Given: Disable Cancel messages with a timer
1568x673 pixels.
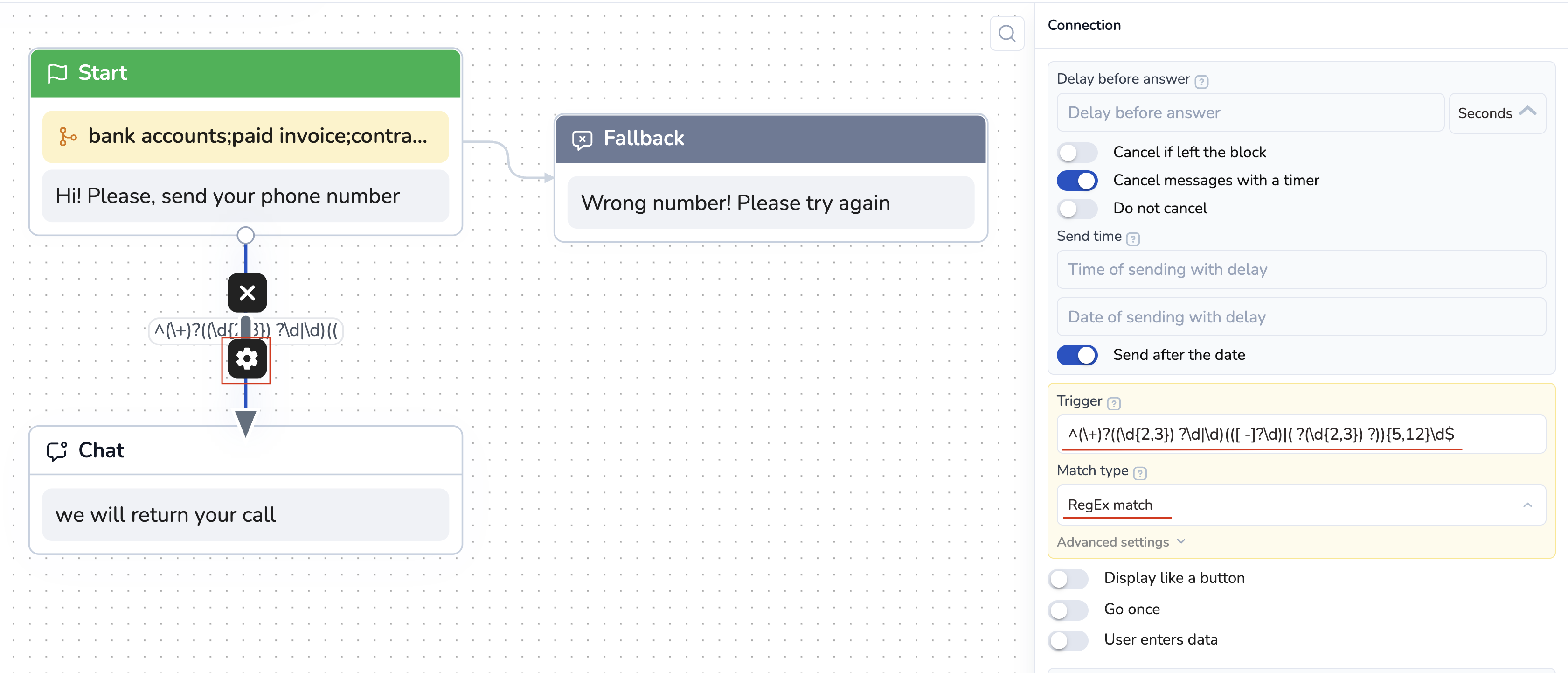Looking at the screenshot, I should click(1077, 180).
